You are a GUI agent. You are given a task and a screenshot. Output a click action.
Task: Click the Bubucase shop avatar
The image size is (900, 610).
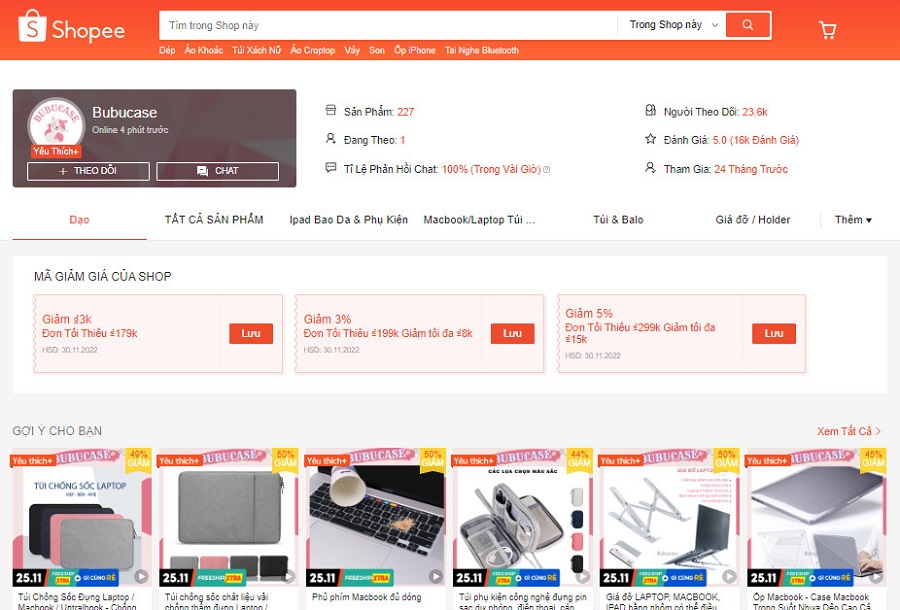tap(56, 123)
